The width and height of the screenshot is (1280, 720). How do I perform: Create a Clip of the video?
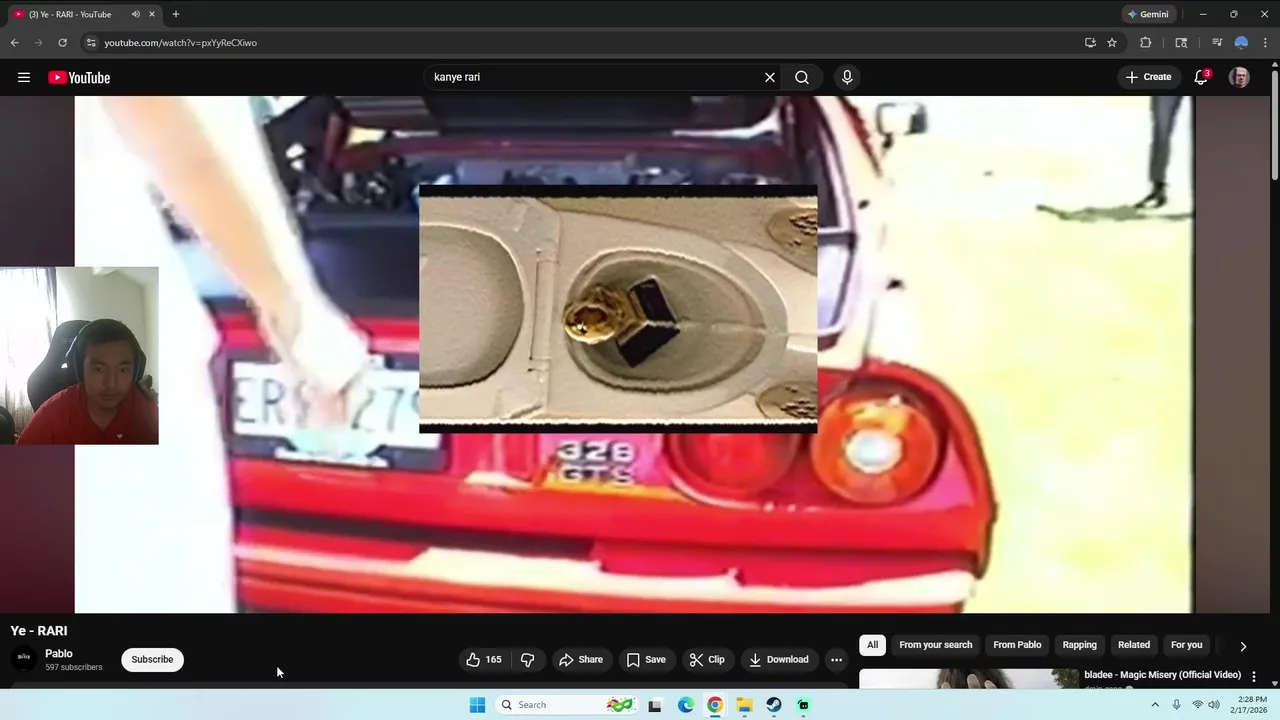pyautogui.click(x=706, y=659)
